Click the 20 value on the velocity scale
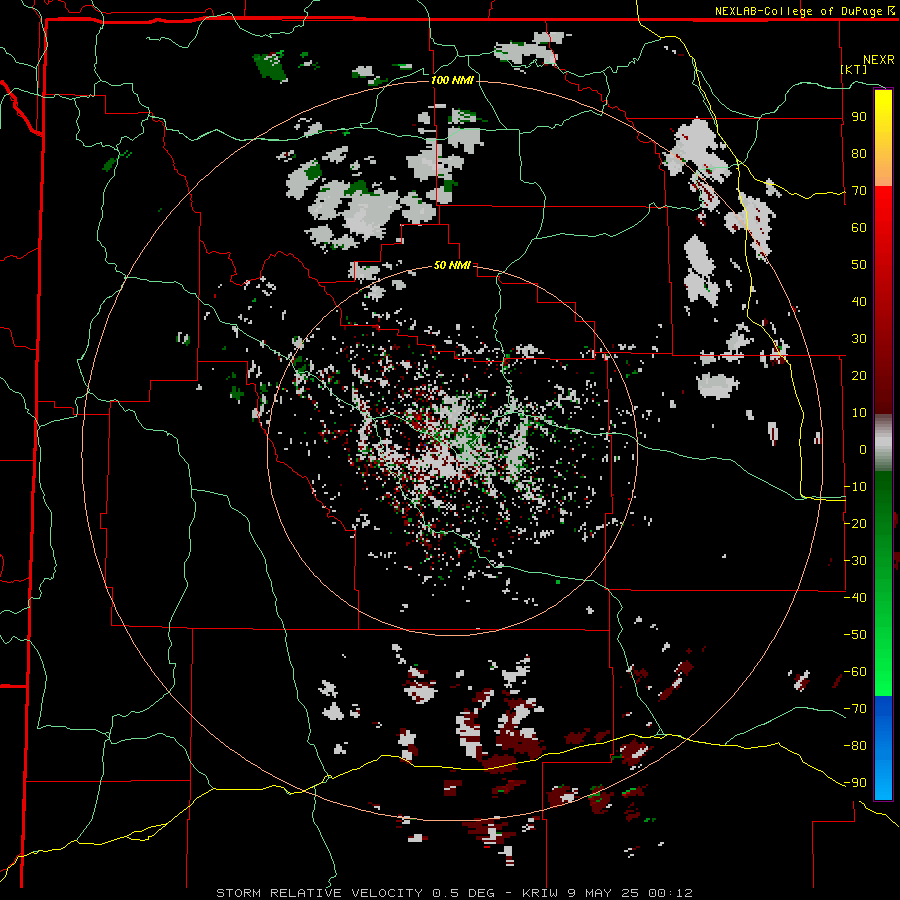 (x=859, y=376)
